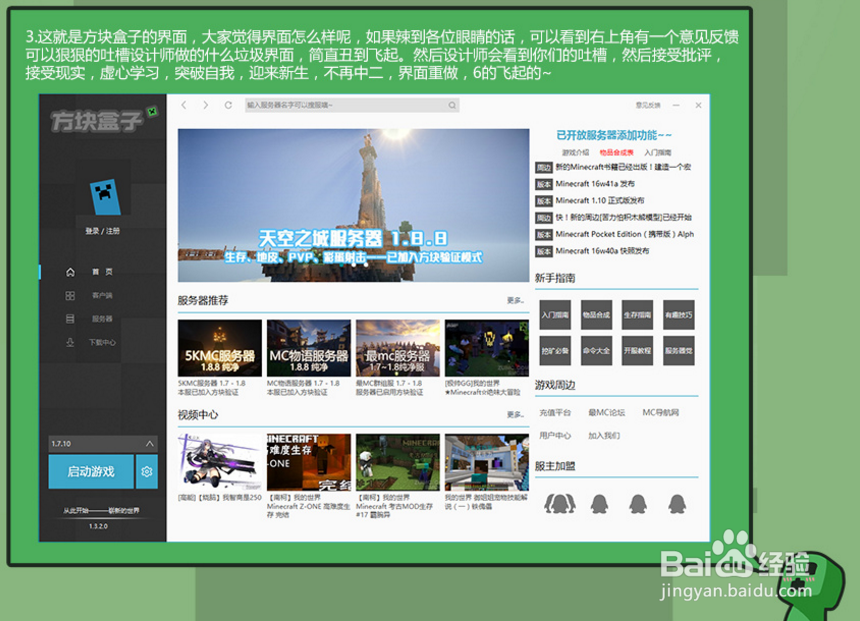
Task: Open 用户中心 link
Action: click(x=555, y=436)
